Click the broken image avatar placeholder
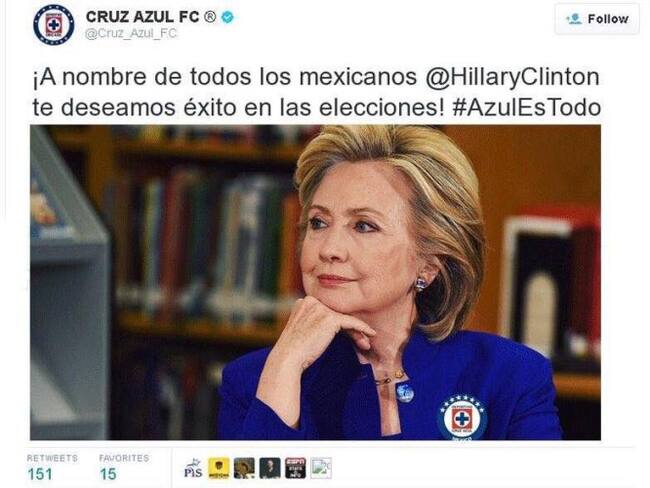Viewport: 650px width, 488px height. 321,469
